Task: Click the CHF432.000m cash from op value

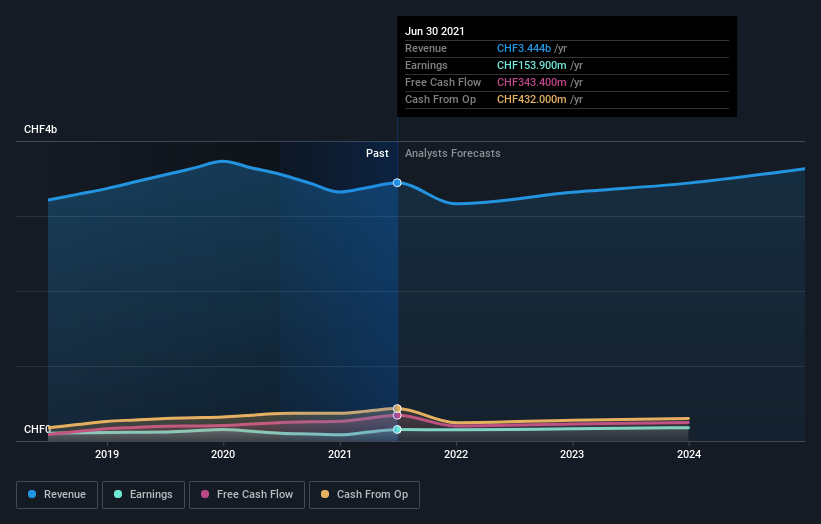Action: pyautogui.click(x=531, y=99)
